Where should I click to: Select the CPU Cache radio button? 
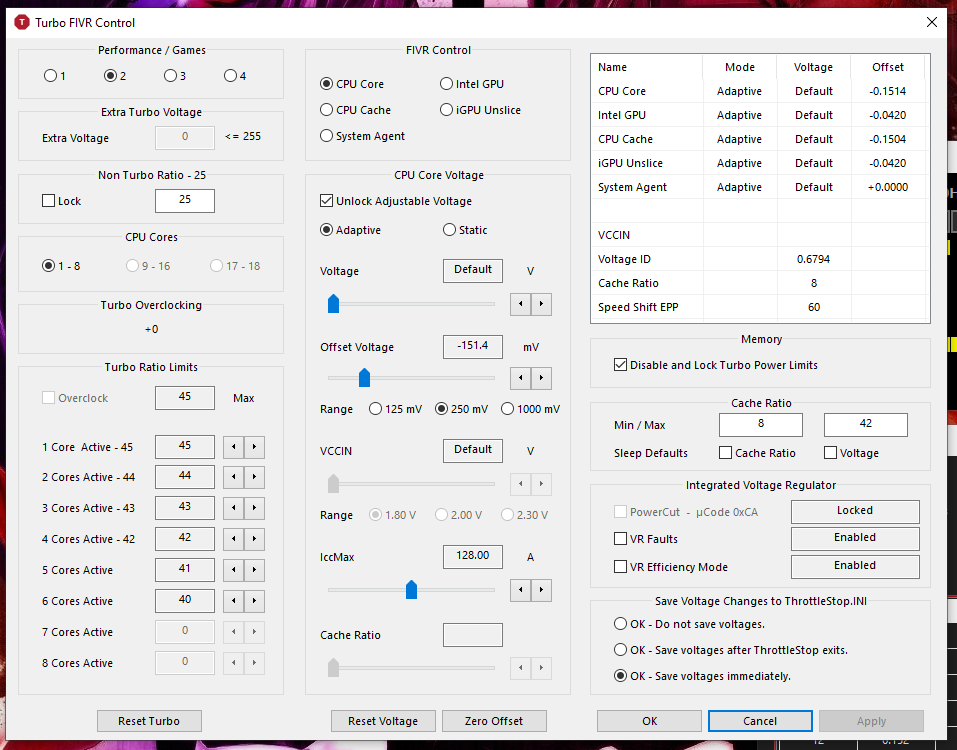pyautogui.click(x=327, y=110)
